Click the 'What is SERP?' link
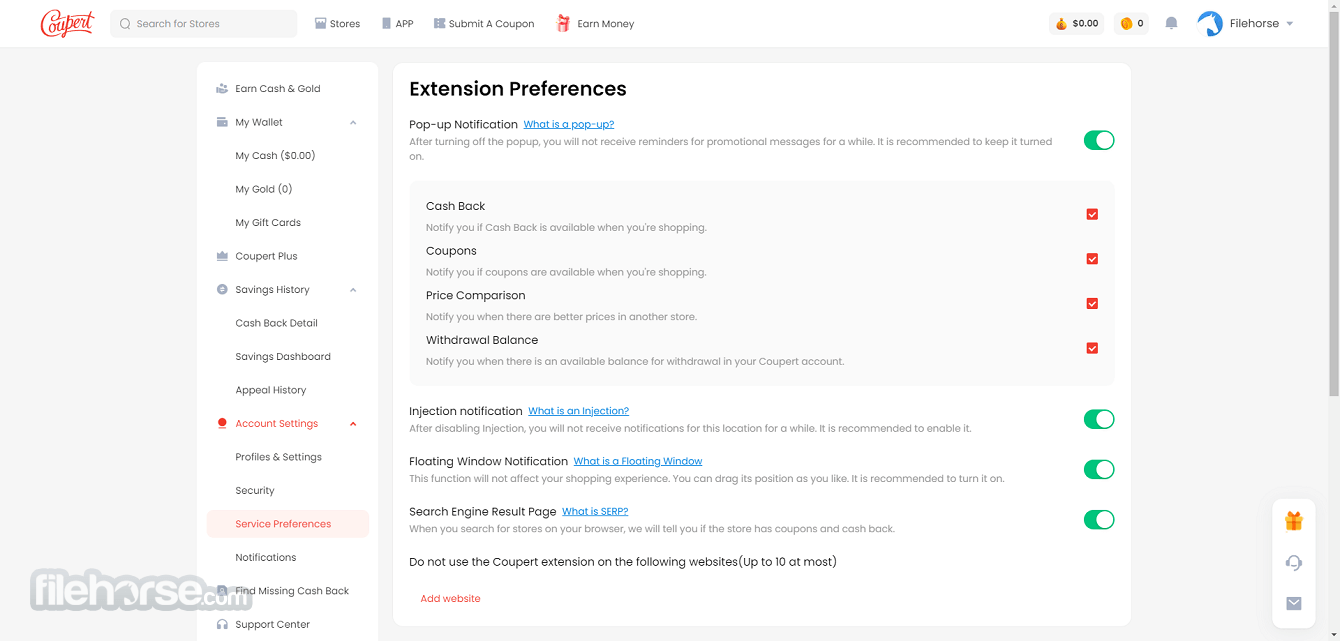This screenshot has width=1340, height=641. [595, 511]
